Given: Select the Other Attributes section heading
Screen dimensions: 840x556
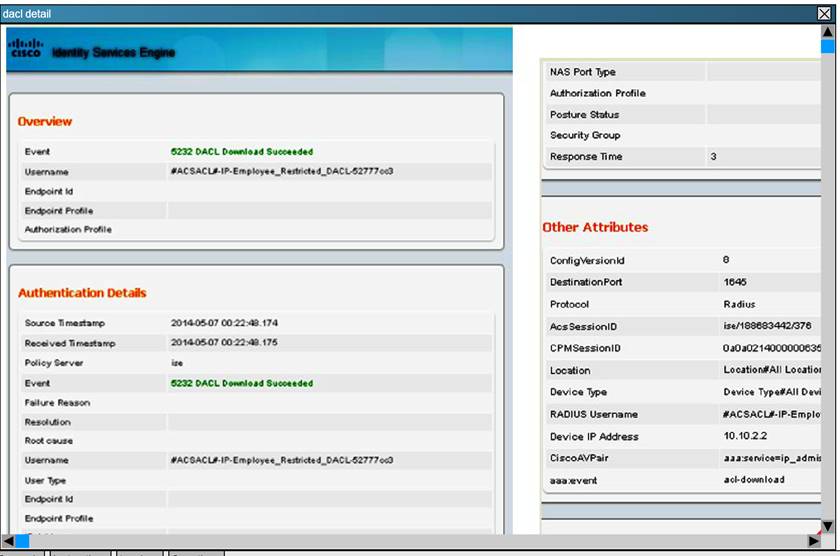Looking at the screenshot, I should [x=595, y=227].
